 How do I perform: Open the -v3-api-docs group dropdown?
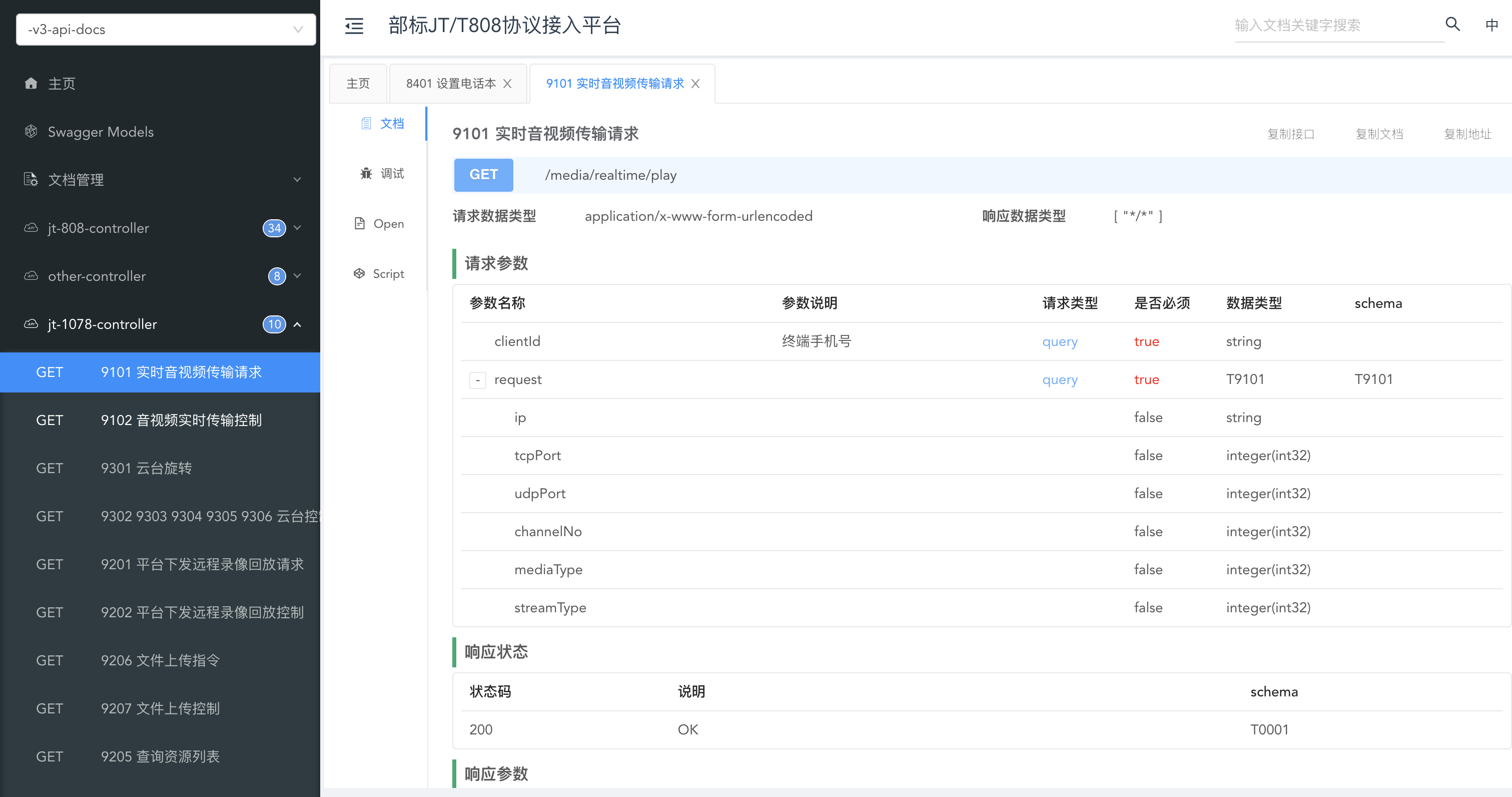pos(166,30)
